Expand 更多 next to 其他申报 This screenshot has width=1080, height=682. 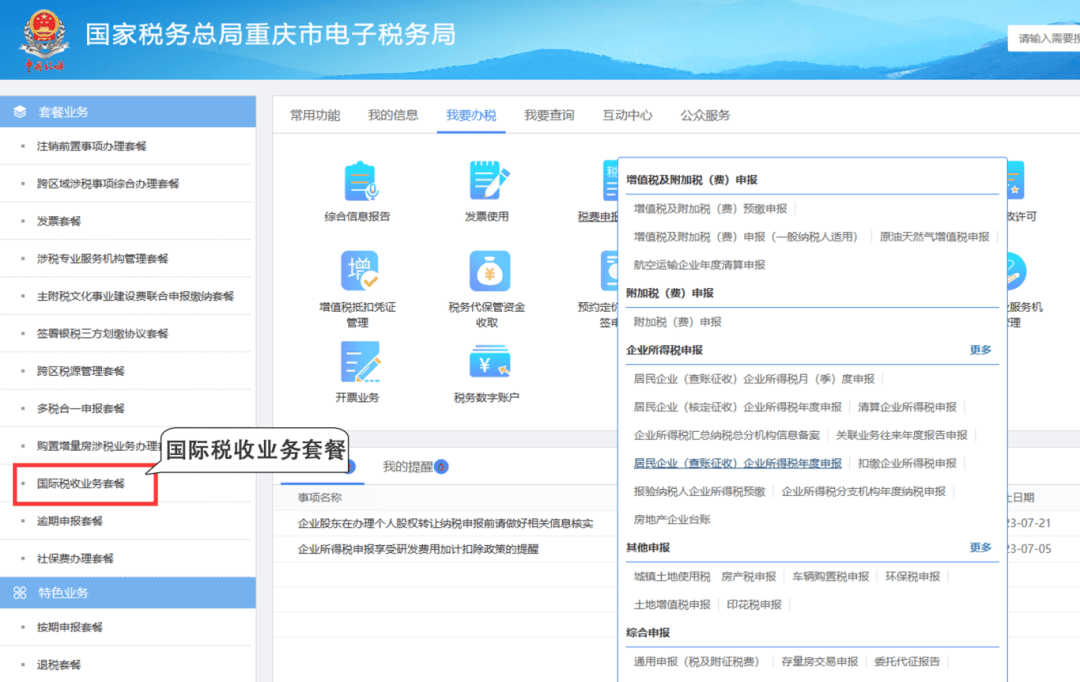[x=980, y=548]
